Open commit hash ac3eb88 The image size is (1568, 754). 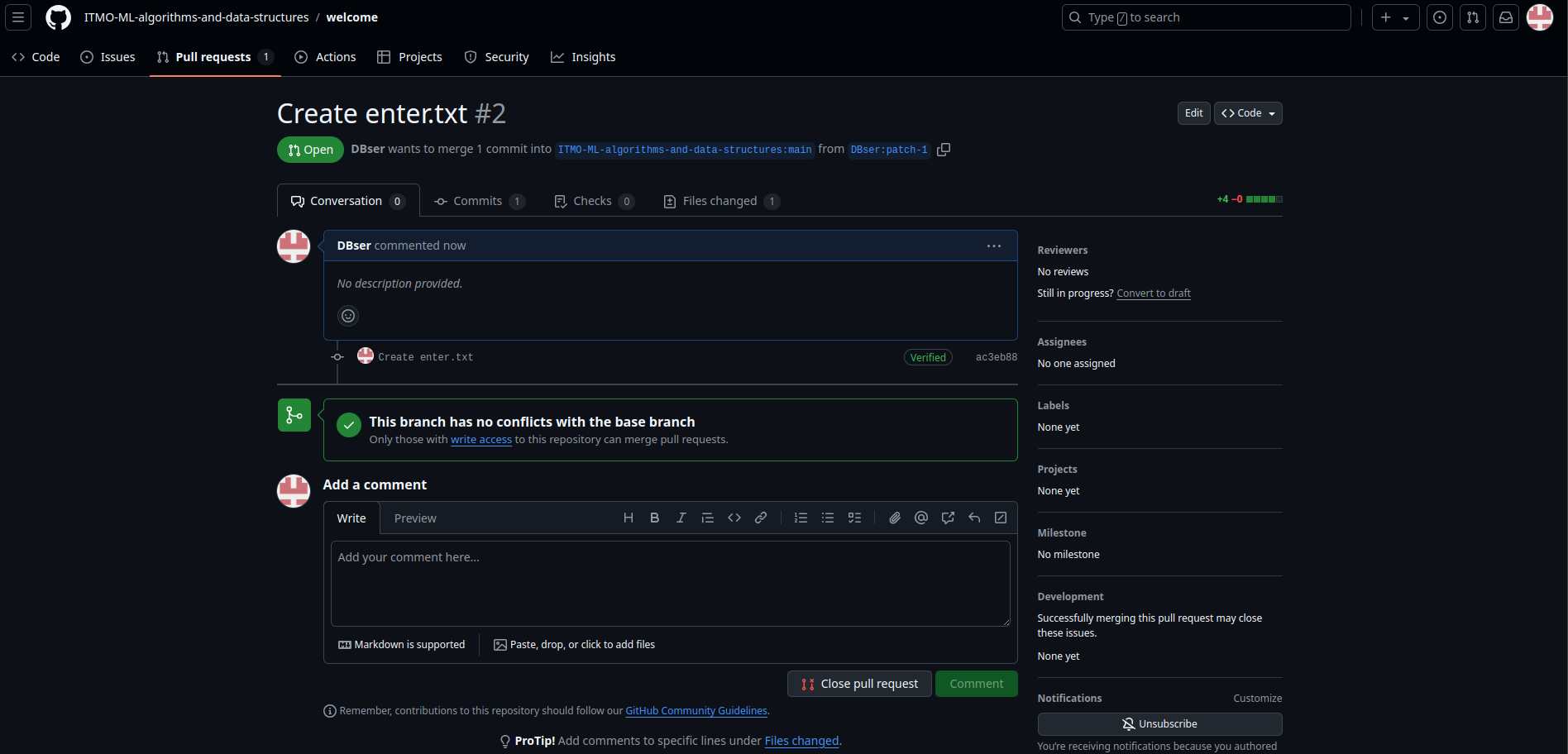tap(997, 357)
